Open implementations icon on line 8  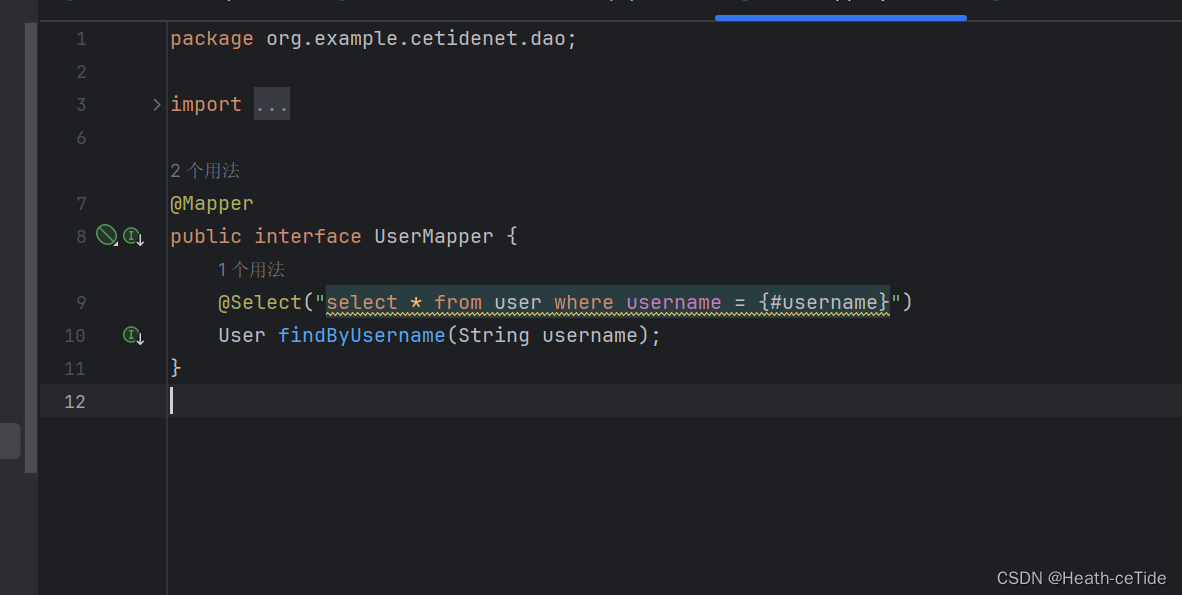click(x=133, y=237)
